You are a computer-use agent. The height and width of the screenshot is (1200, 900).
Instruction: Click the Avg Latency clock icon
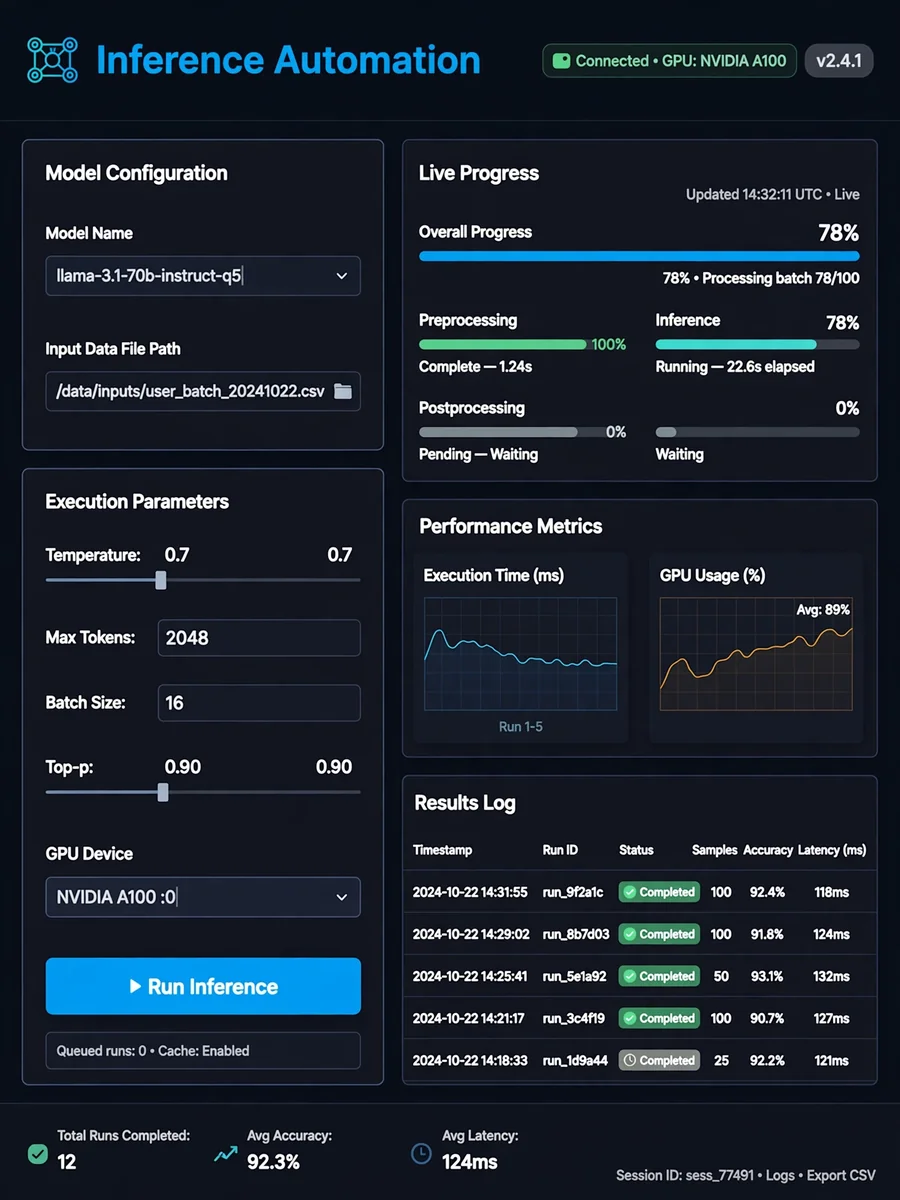422,1154
